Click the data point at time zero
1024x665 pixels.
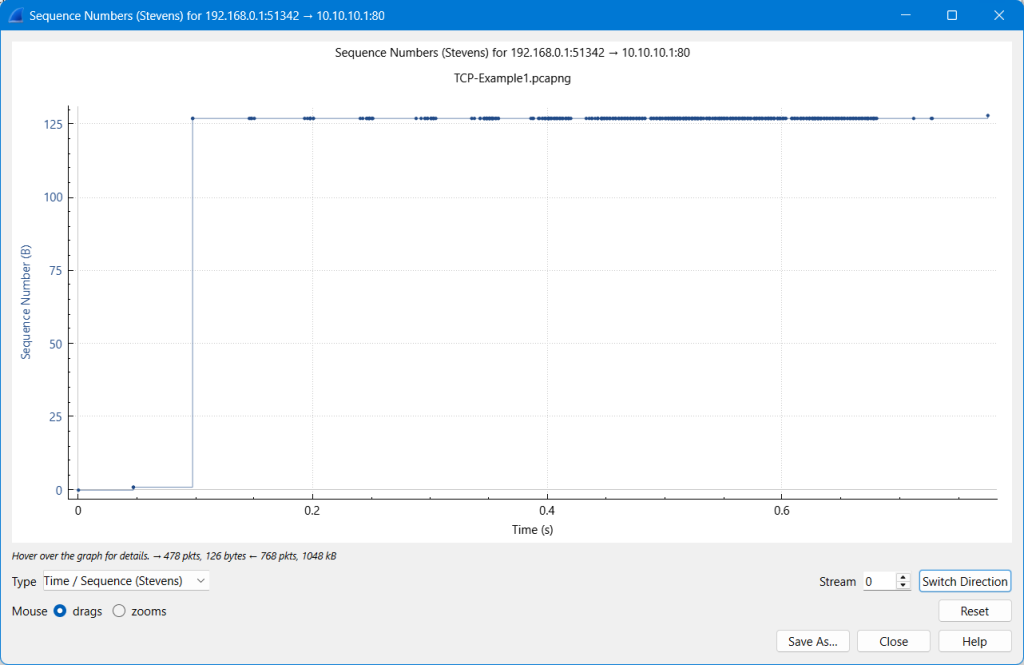point(78,490)
